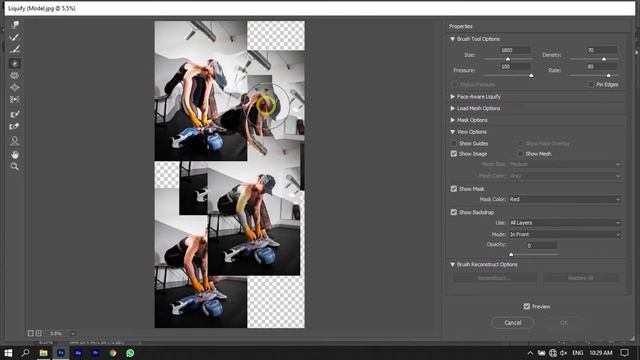
Task: Open After Effects from the taskbar
Action: pyautogui.click(x=78, y=353)
